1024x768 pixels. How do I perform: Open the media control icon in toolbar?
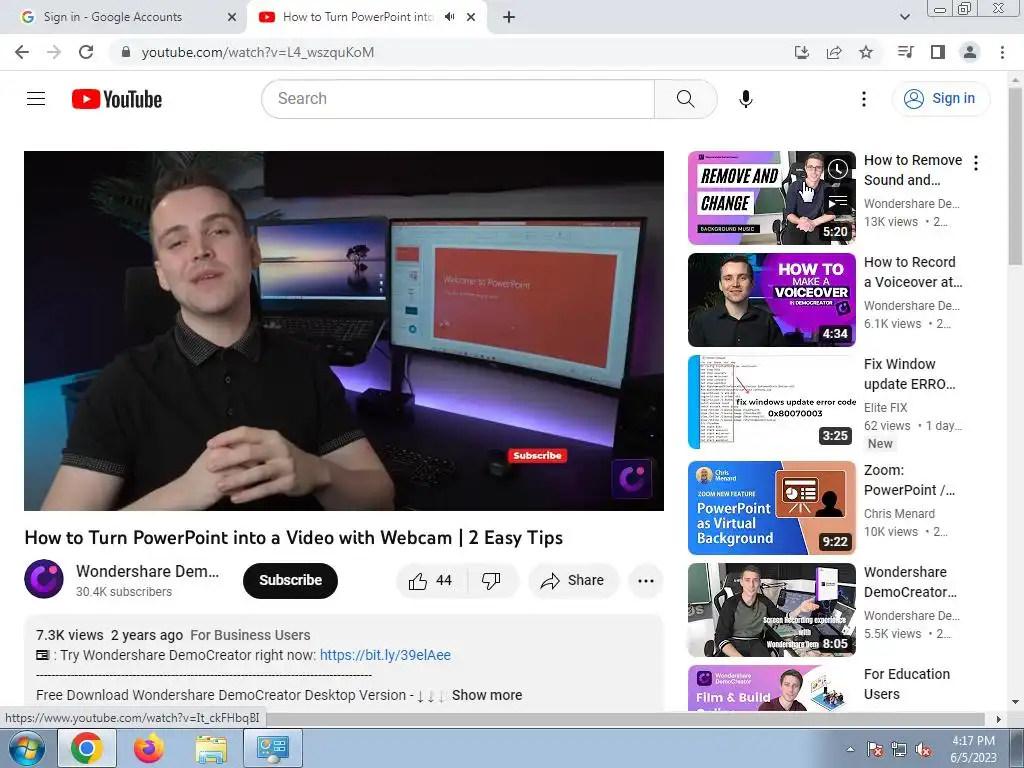point(905,52)
